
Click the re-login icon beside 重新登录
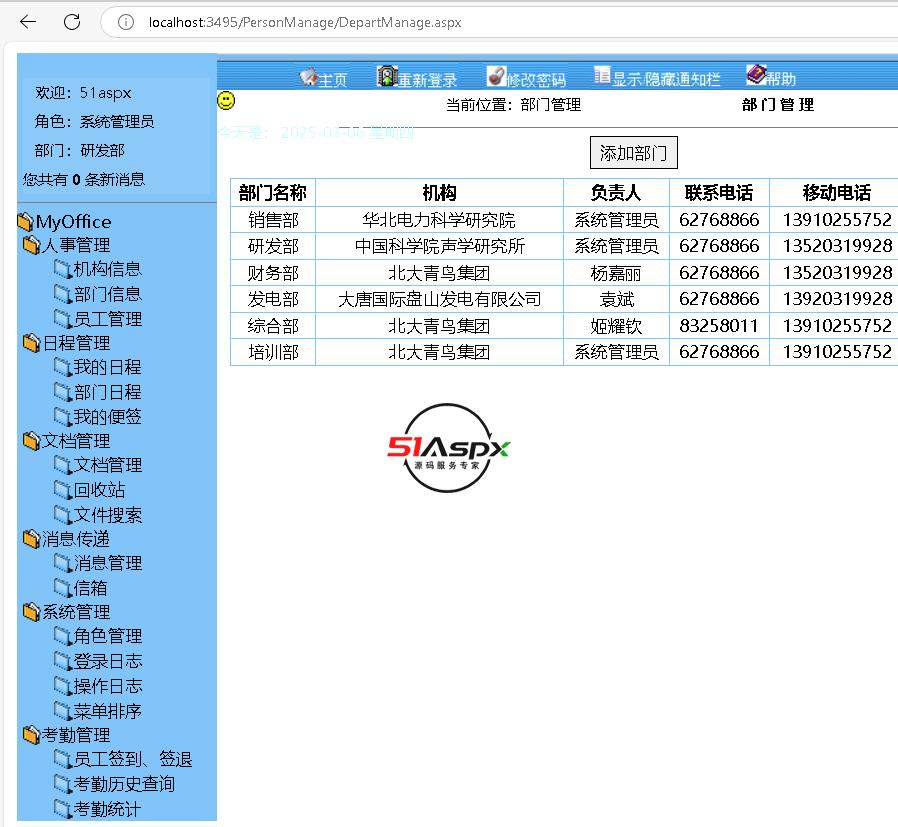pyautogui.click(x=387, y=76)
